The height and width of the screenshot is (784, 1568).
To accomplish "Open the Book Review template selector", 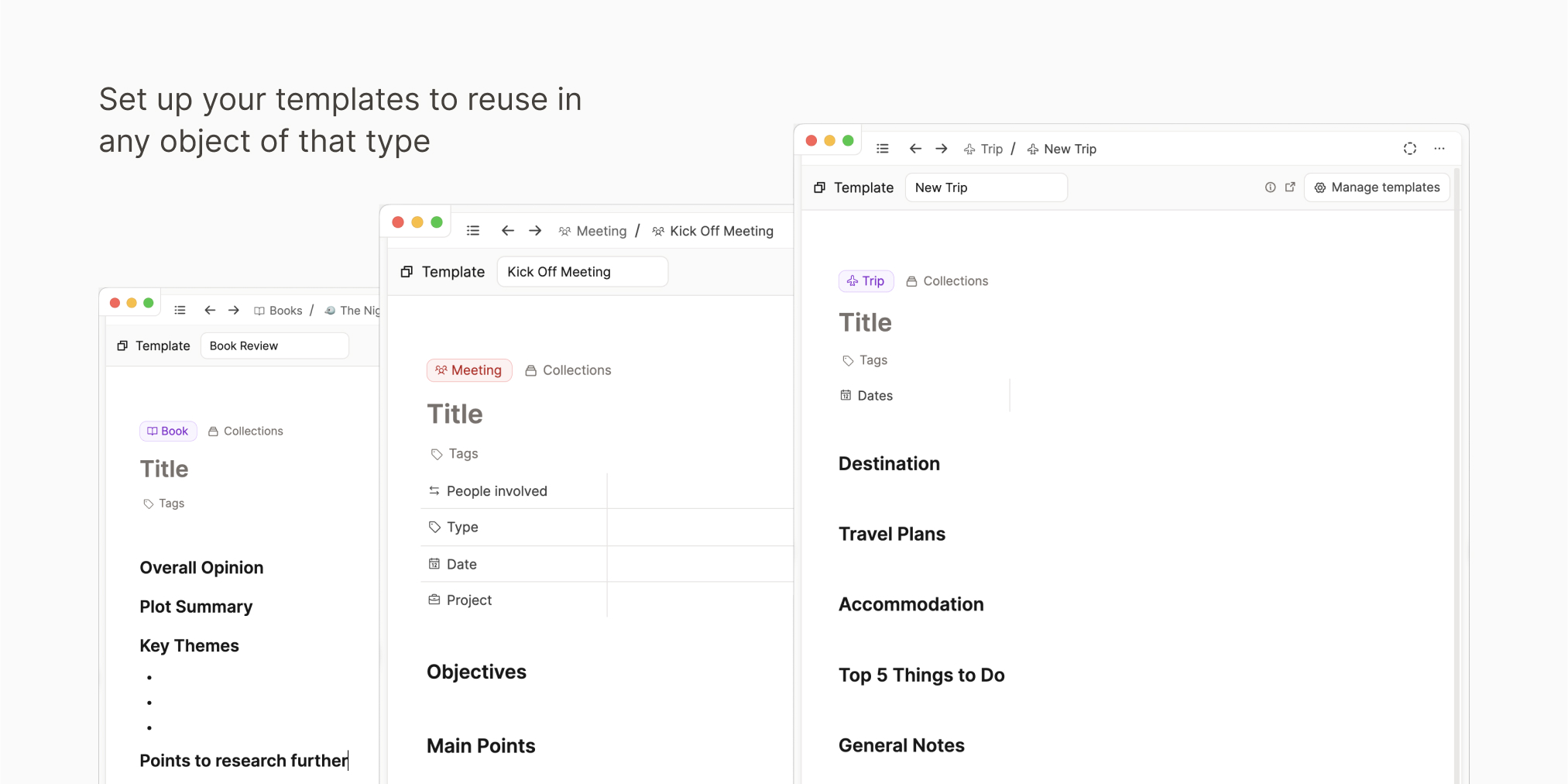I will coord(274,346).
